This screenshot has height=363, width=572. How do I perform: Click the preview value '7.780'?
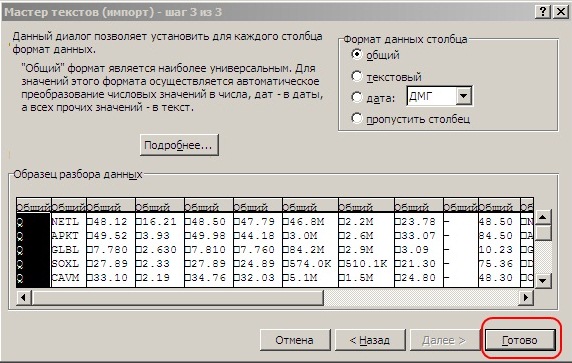110,250
